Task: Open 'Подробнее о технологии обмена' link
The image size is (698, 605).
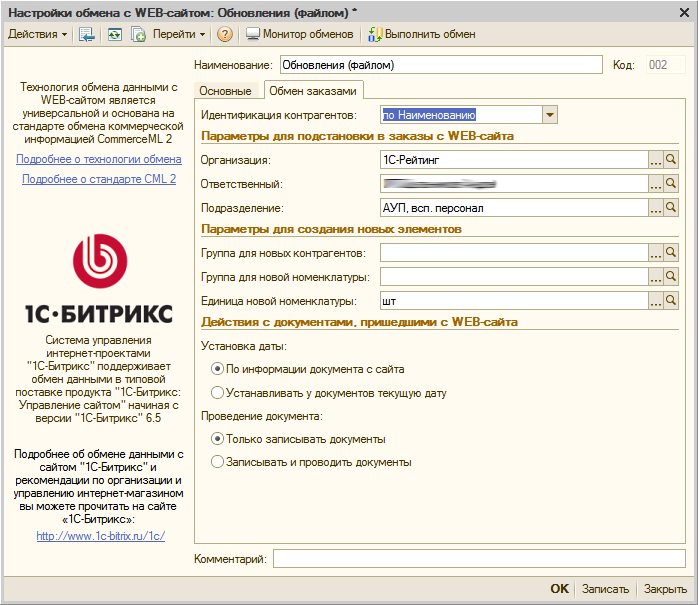Action: [99, 159]
